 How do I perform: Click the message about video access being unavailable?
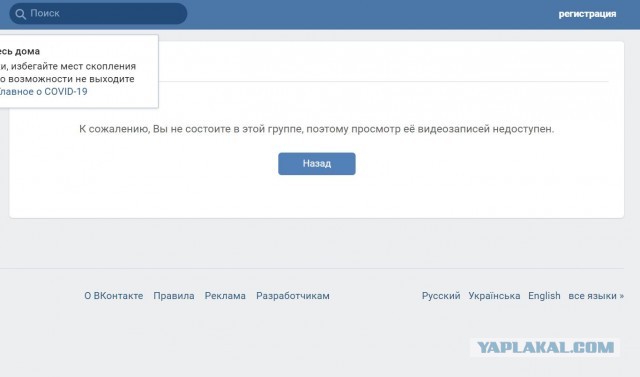(316, 129)
